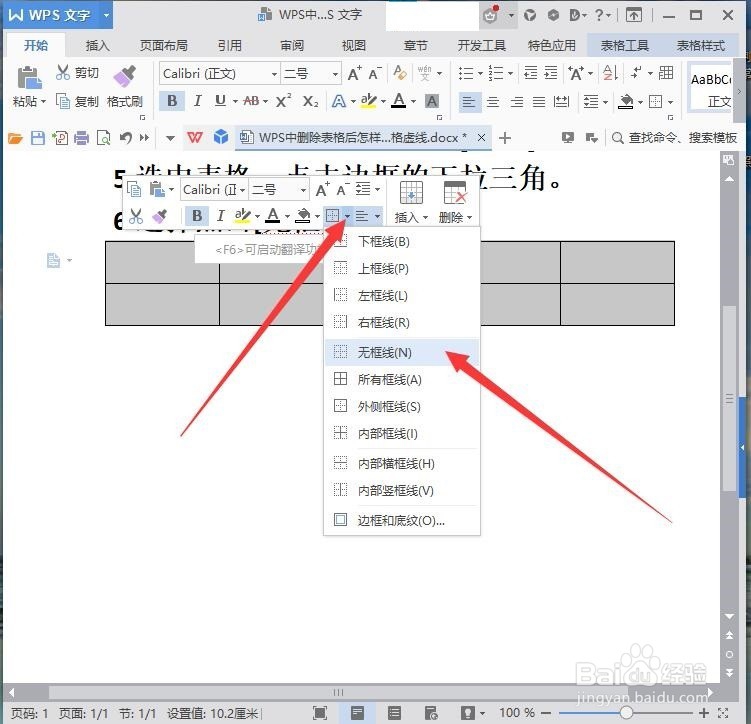
Task: Open Calibri font name dropdown in ribbon
Action: tap(274, 74)
